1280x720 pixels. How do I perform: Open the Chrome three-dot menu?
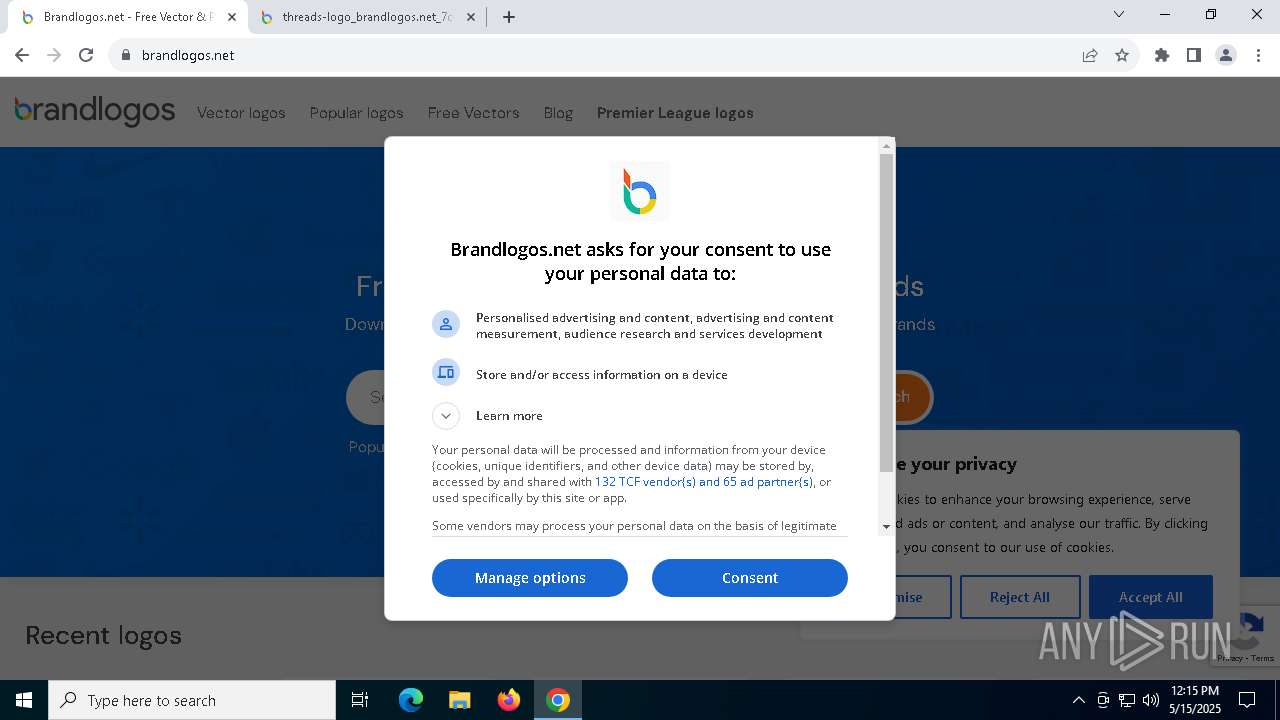tap(1258, 55)
